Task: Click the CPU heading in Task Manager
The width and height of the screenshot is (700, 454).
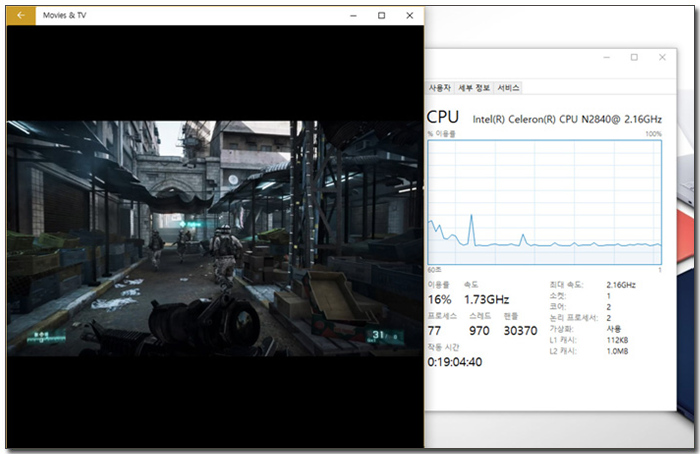Action: [x=442, y=117]
